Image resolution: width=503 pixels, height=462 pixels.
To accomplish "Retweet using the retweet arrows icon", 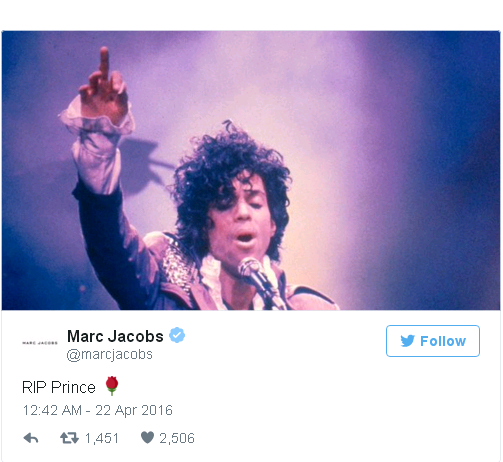I will click(x=69, y=438).
